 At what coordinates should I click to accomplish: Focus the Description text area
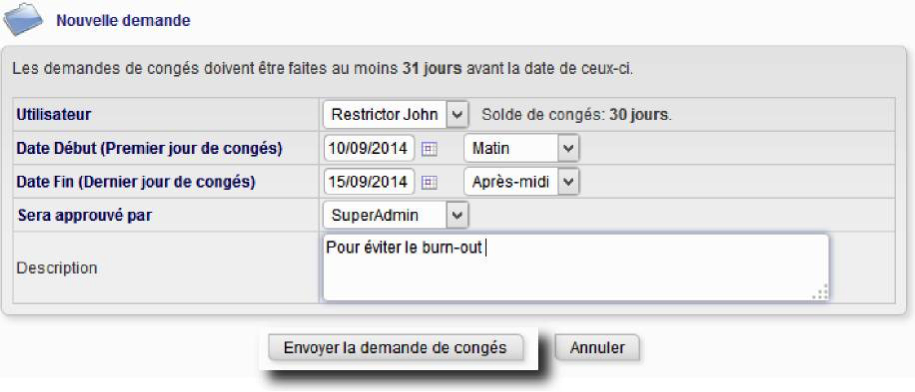pos(576,268)
